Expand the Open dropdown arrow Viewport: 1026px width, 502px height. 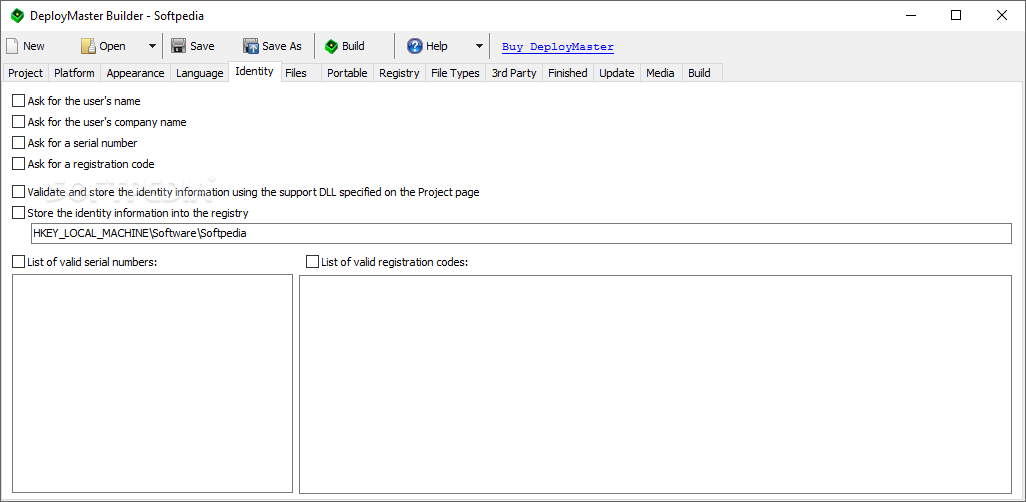pos(152,46)
